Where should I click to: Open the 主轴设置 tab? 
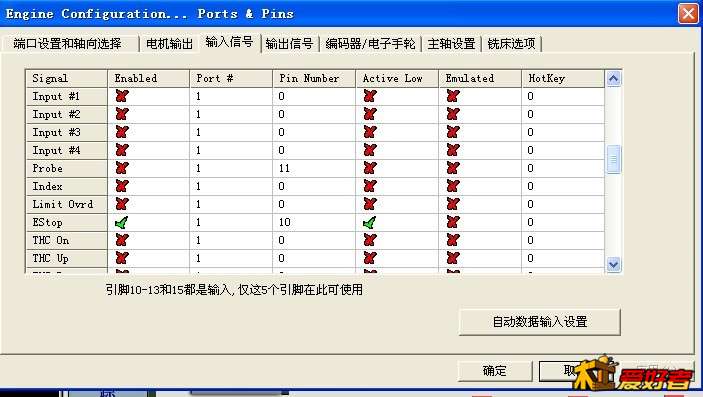tap(451, 44)
